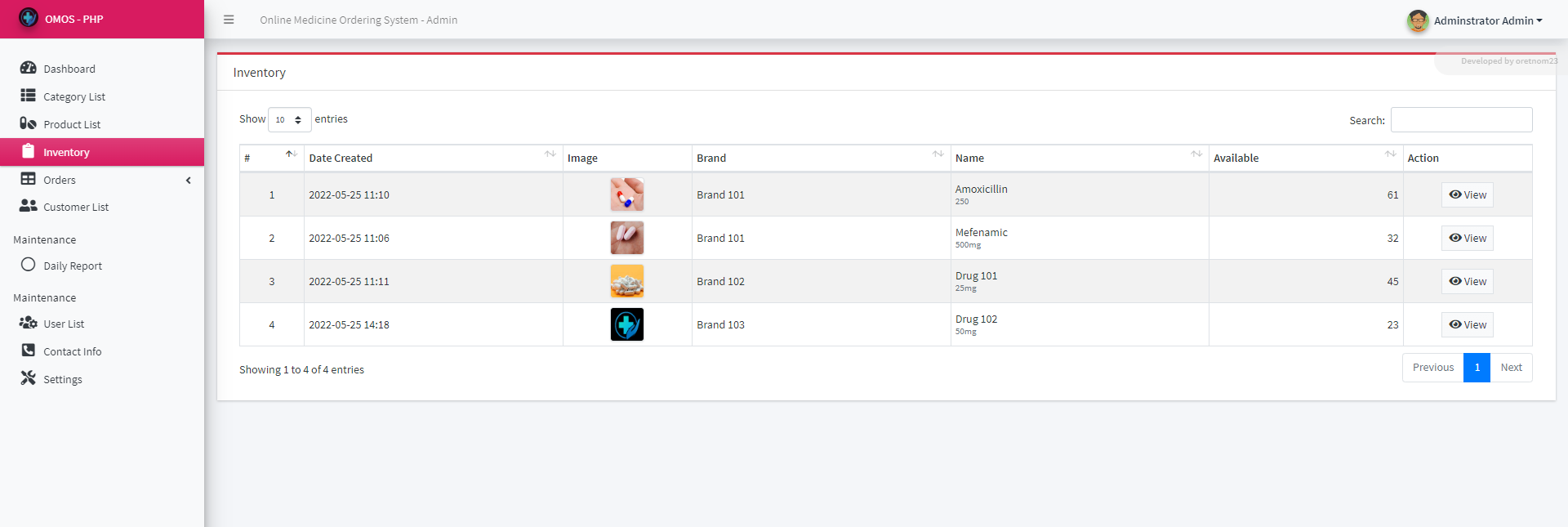Image resolution: width=1568 pixels, height=527 pixels.
Task: Click the Online Medicine Ordering System title
Action: [x=359, y=20]
